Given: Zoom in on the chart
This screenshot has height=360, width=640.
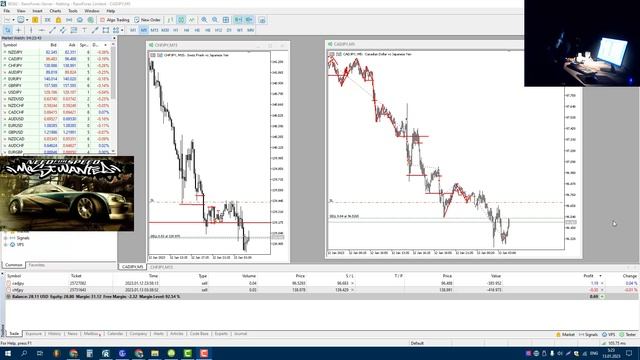Looking at the screenshot, I should click(204, 20).
